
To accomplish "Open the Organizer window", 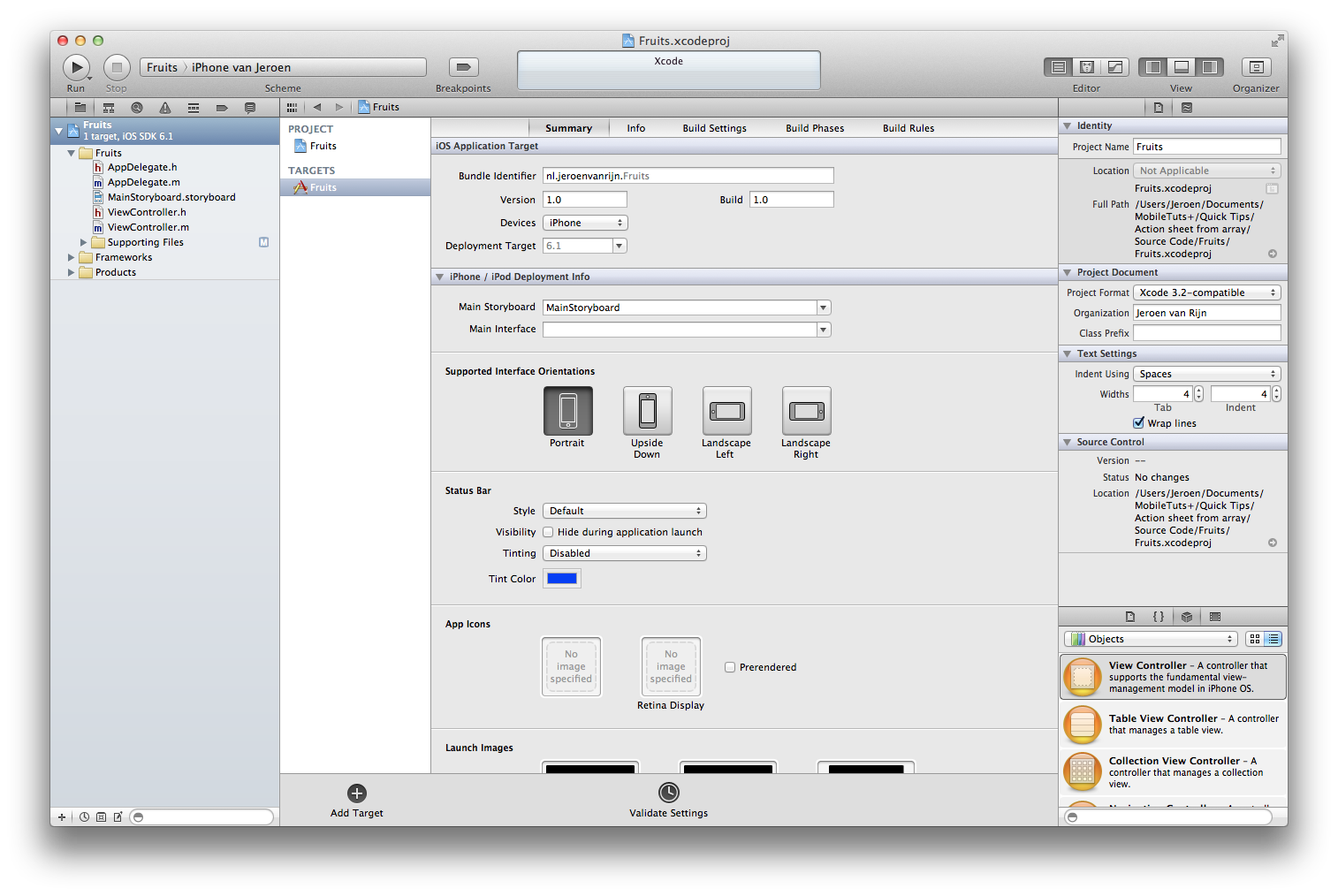I will click(1256, 67).
